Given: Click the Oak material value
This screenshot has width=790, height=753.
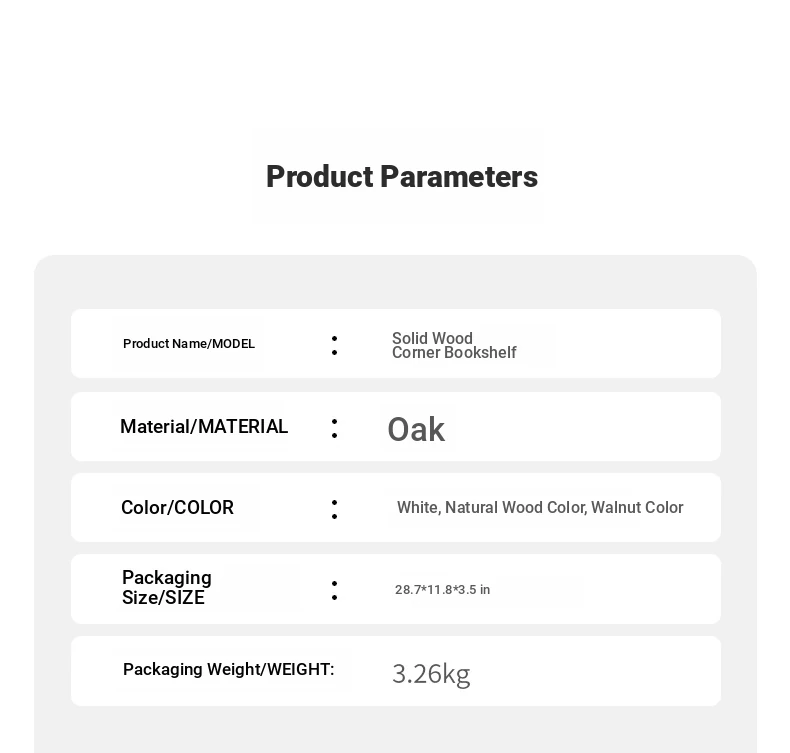Looking at the screenshot, I should click(416, 429).
